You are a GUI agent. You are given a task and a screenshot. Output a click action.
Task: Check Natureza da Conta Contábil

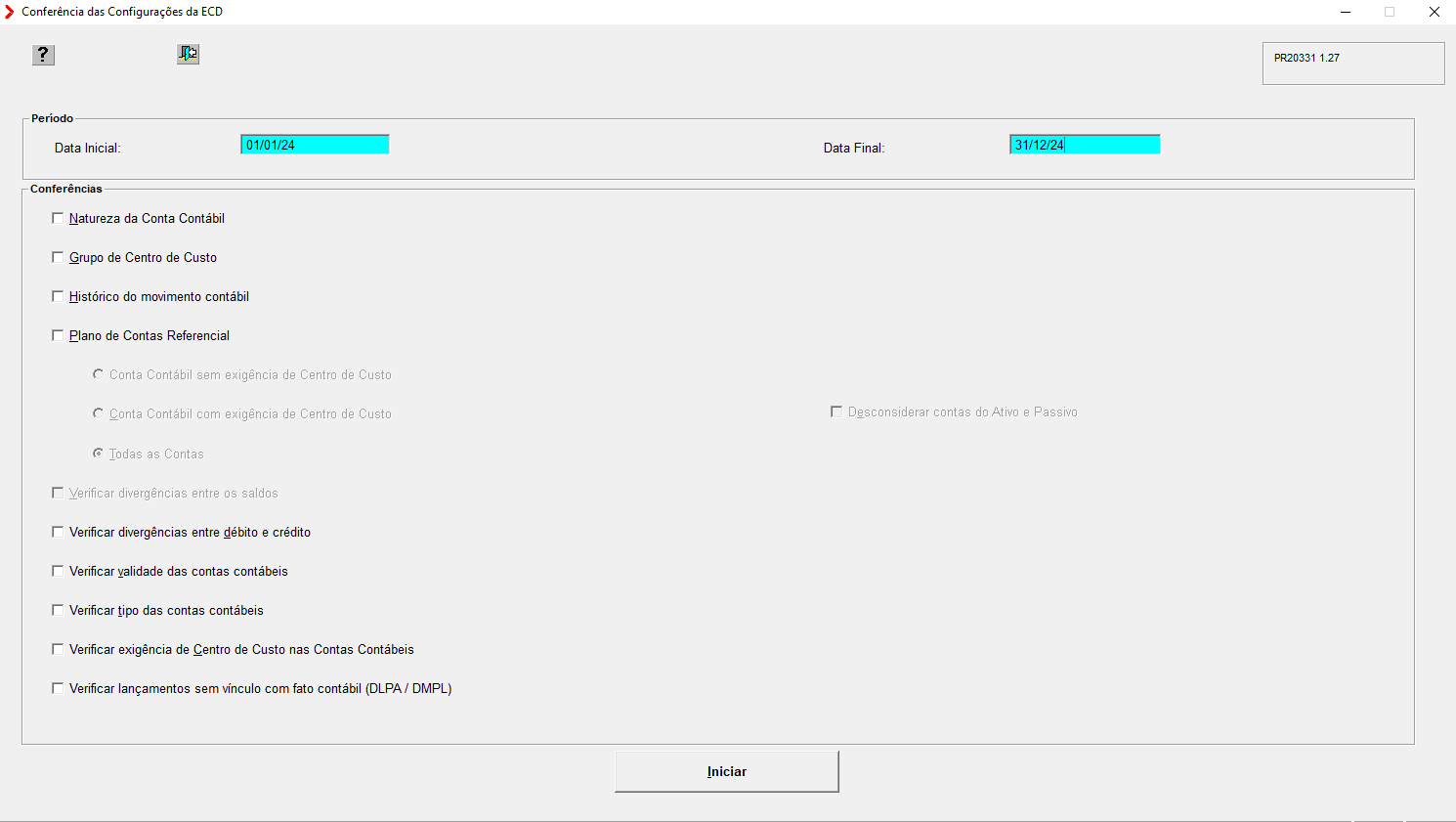pyautogui.click(x=58, y=218)
